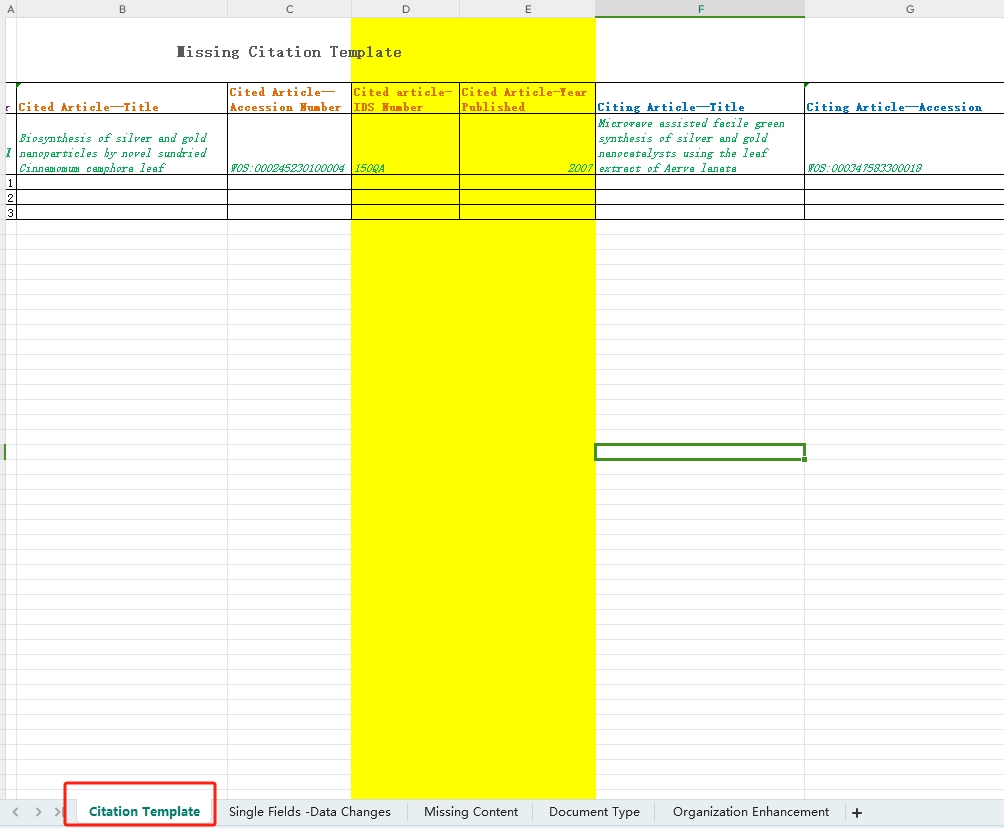Switch to the Missing Content sheet tab

coord(470,812)
